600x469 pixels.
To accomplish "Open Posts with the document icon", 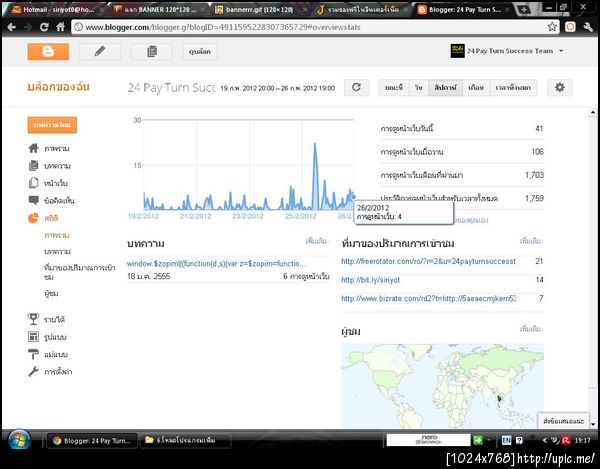I will pyautogui.click(x=34, y=166).
